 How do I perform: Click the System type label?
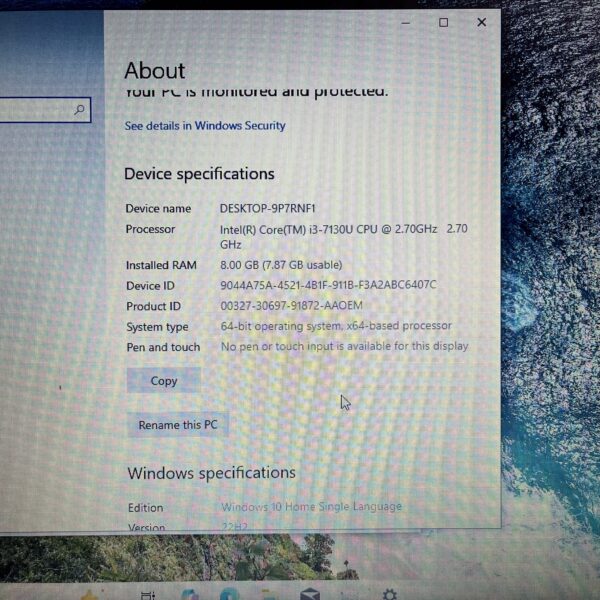(x=157, y=327)
